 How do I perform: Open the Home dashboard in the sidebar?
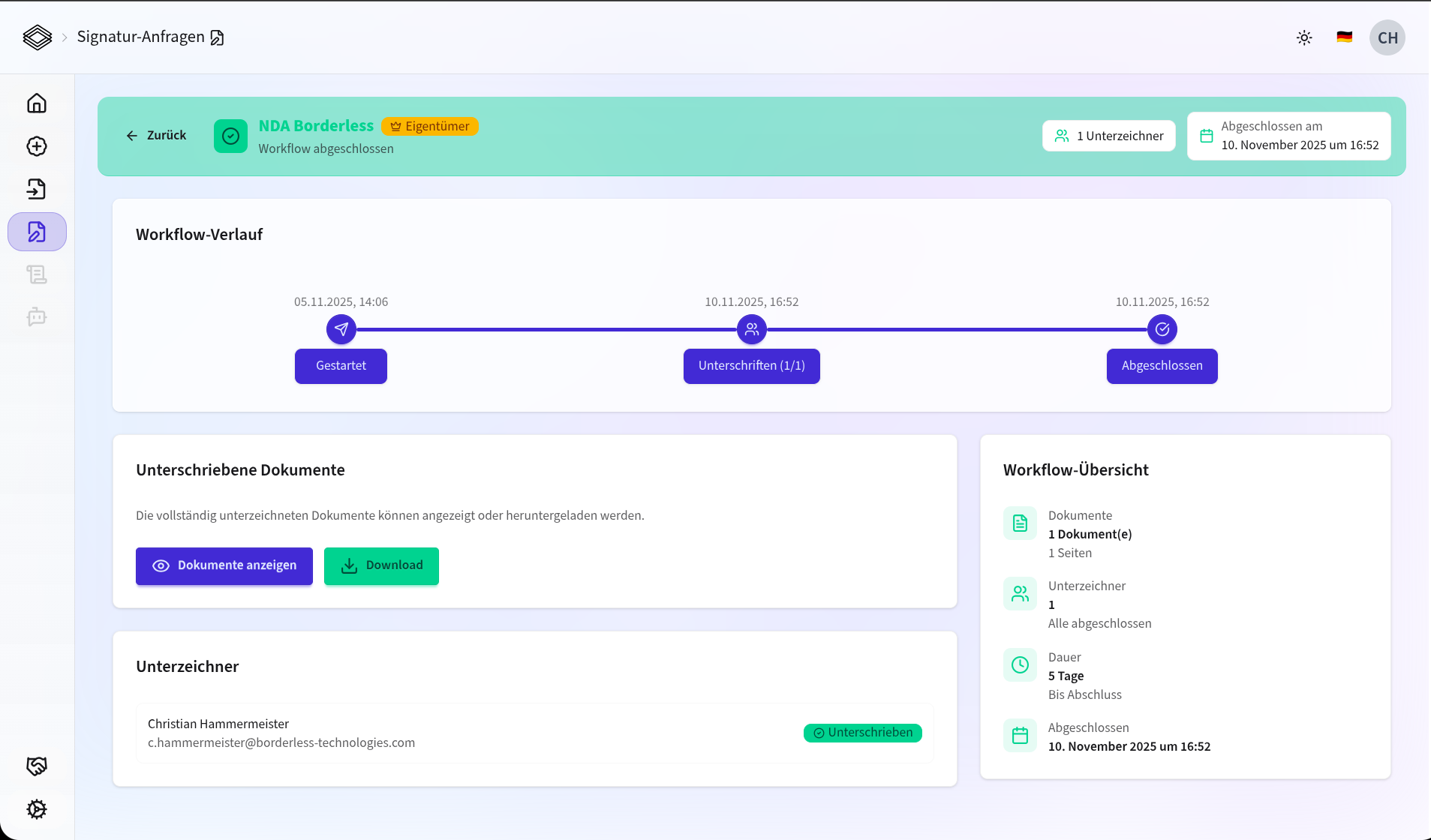37,103
